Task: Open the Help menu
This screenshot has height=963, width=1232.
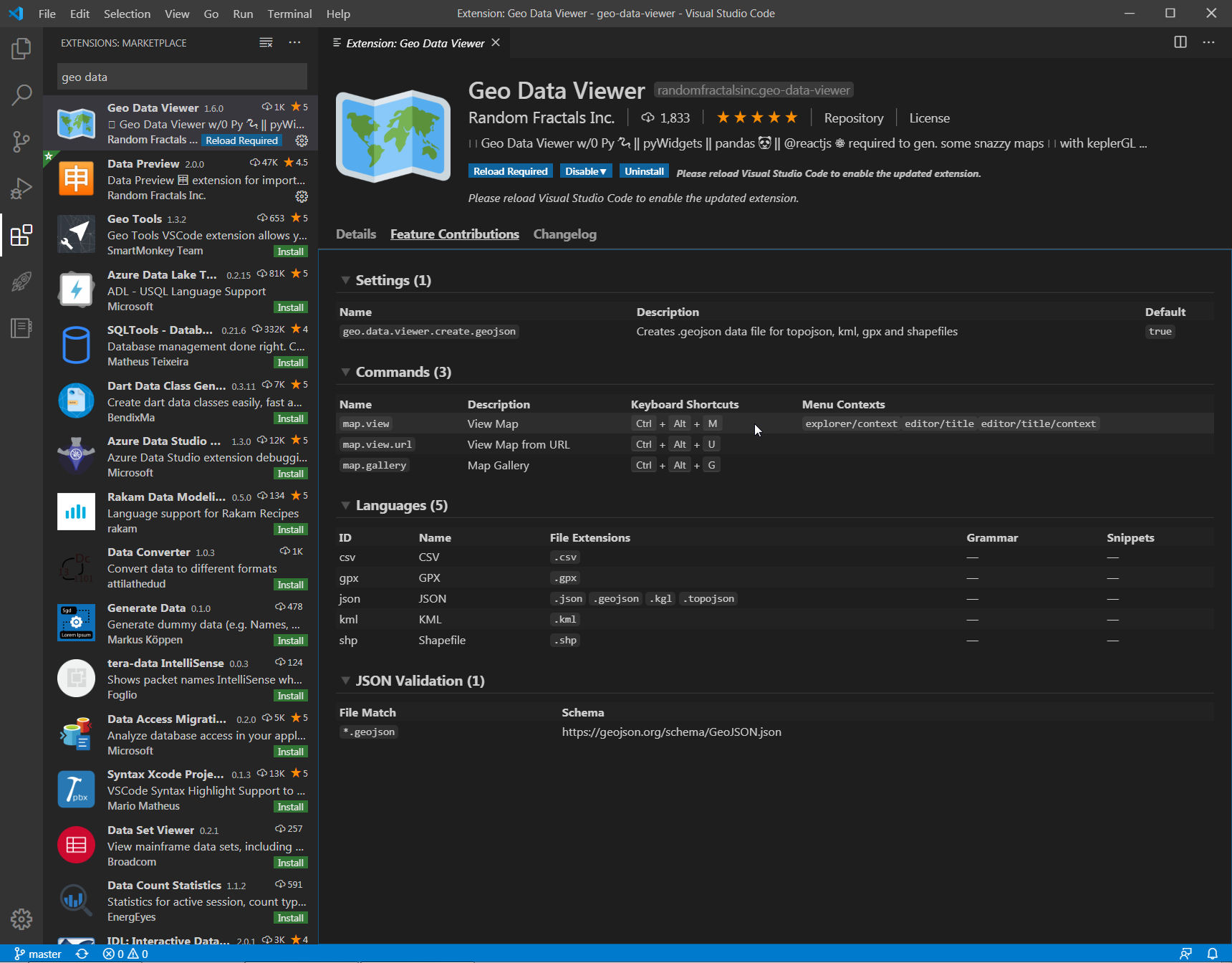Action: click(338, 14)
